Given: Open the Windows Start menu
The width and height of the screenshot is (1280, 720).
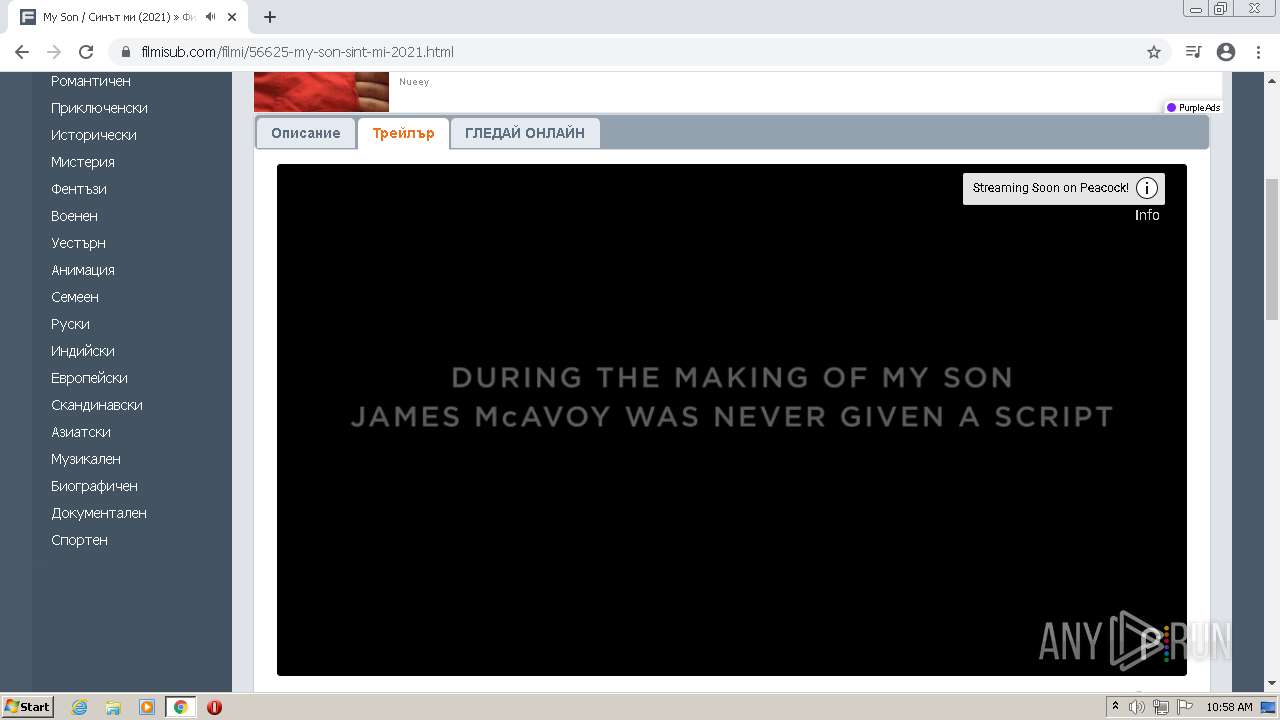Looking at the screenshot, I should pos(27,707).
